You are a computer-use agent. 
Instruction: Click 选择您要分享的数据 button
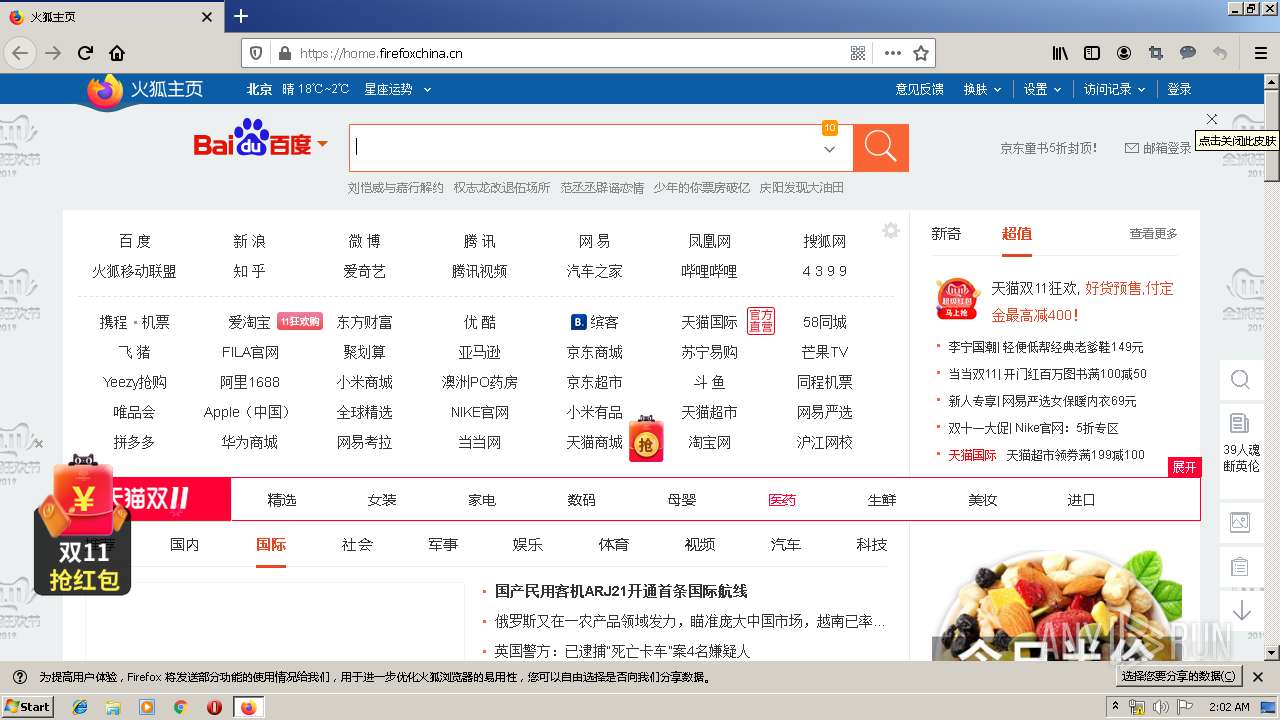point(1180,677)
